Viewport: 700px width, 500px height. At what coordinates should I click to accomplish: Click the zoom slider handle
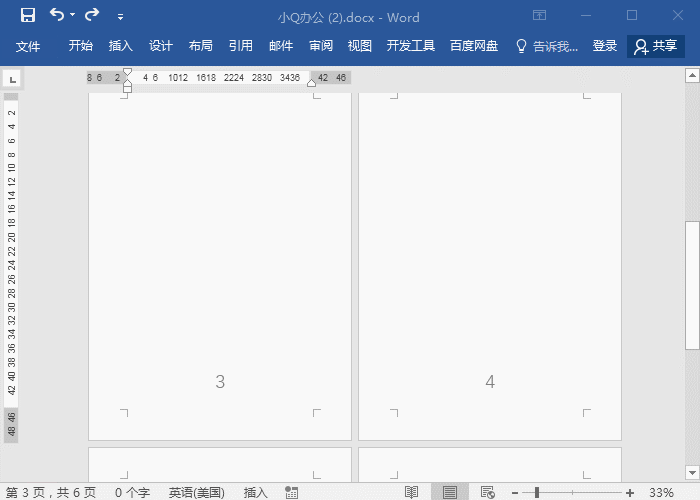point(537,492)
